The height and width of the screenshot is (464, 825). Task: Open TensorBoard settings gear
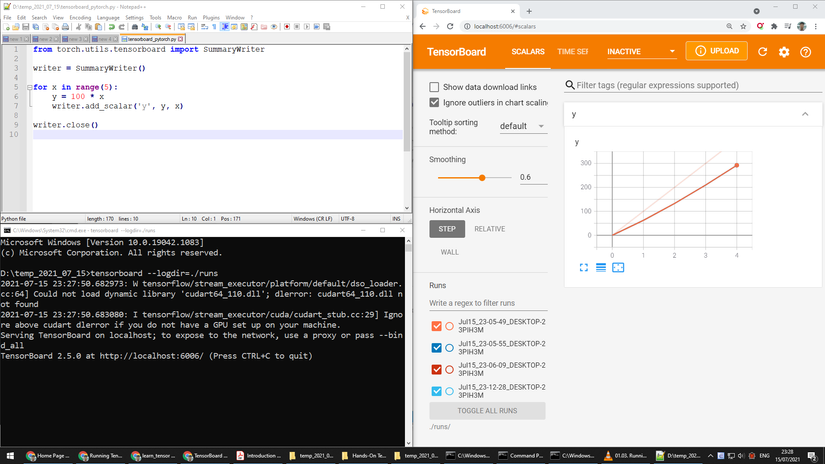point(784,52)
